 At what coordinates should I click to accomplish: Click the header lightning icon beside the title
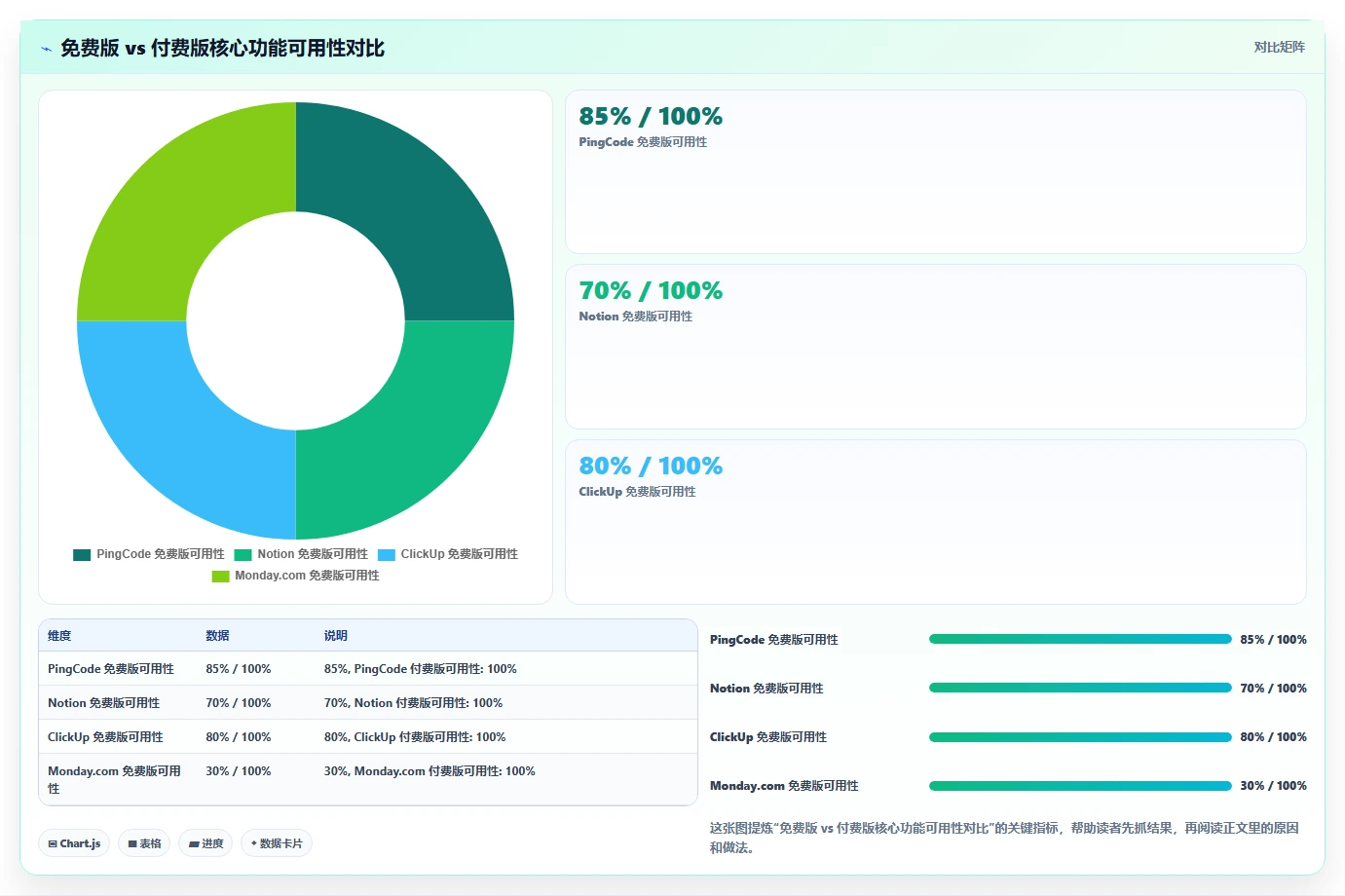point(46,49)
